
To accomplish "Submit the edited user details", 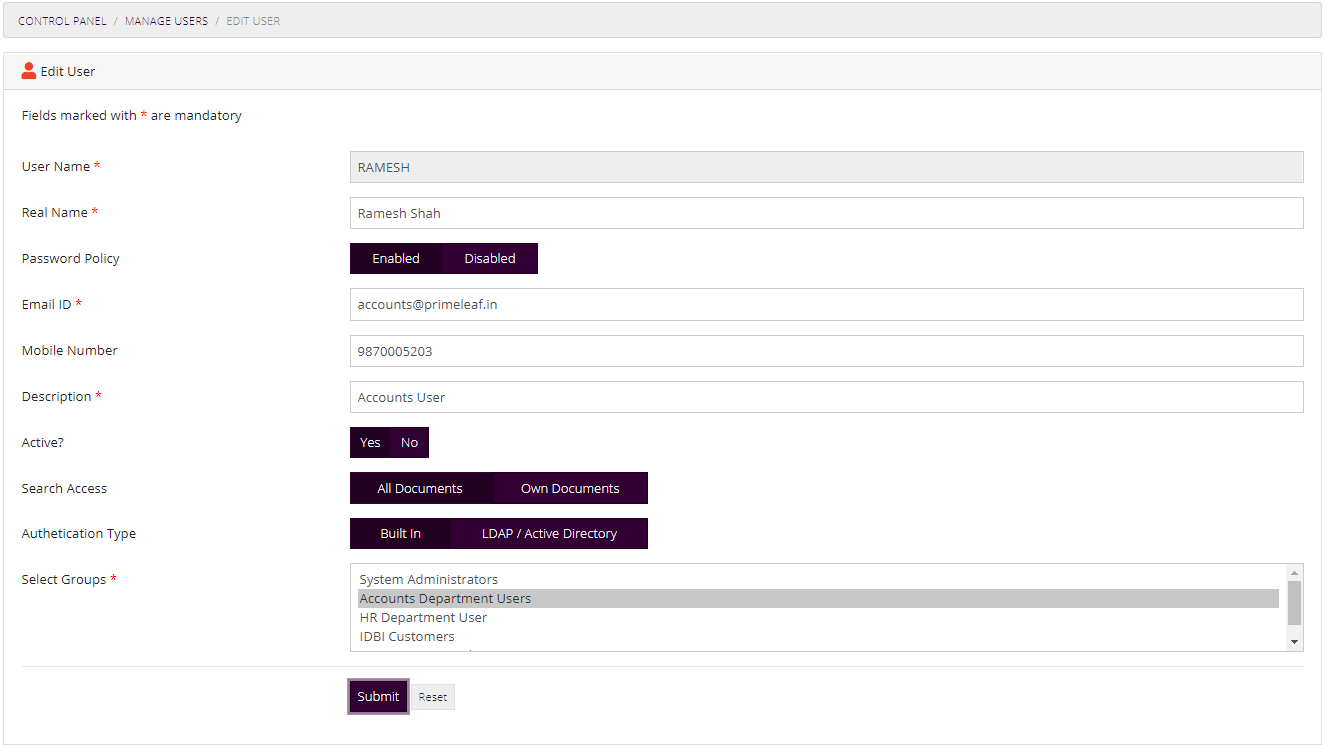I will tap(377, 696).
